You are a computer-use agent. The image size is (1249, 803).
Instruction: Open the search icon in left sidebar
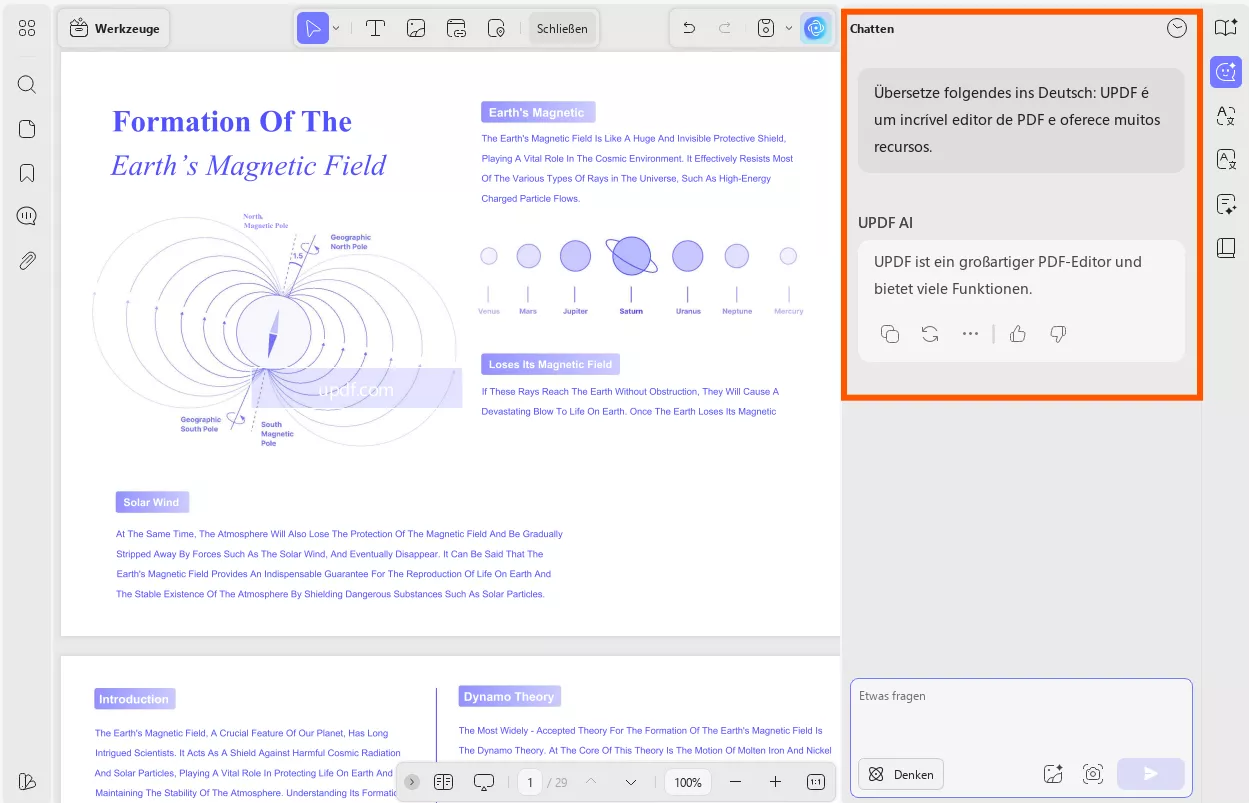[27, 84]
